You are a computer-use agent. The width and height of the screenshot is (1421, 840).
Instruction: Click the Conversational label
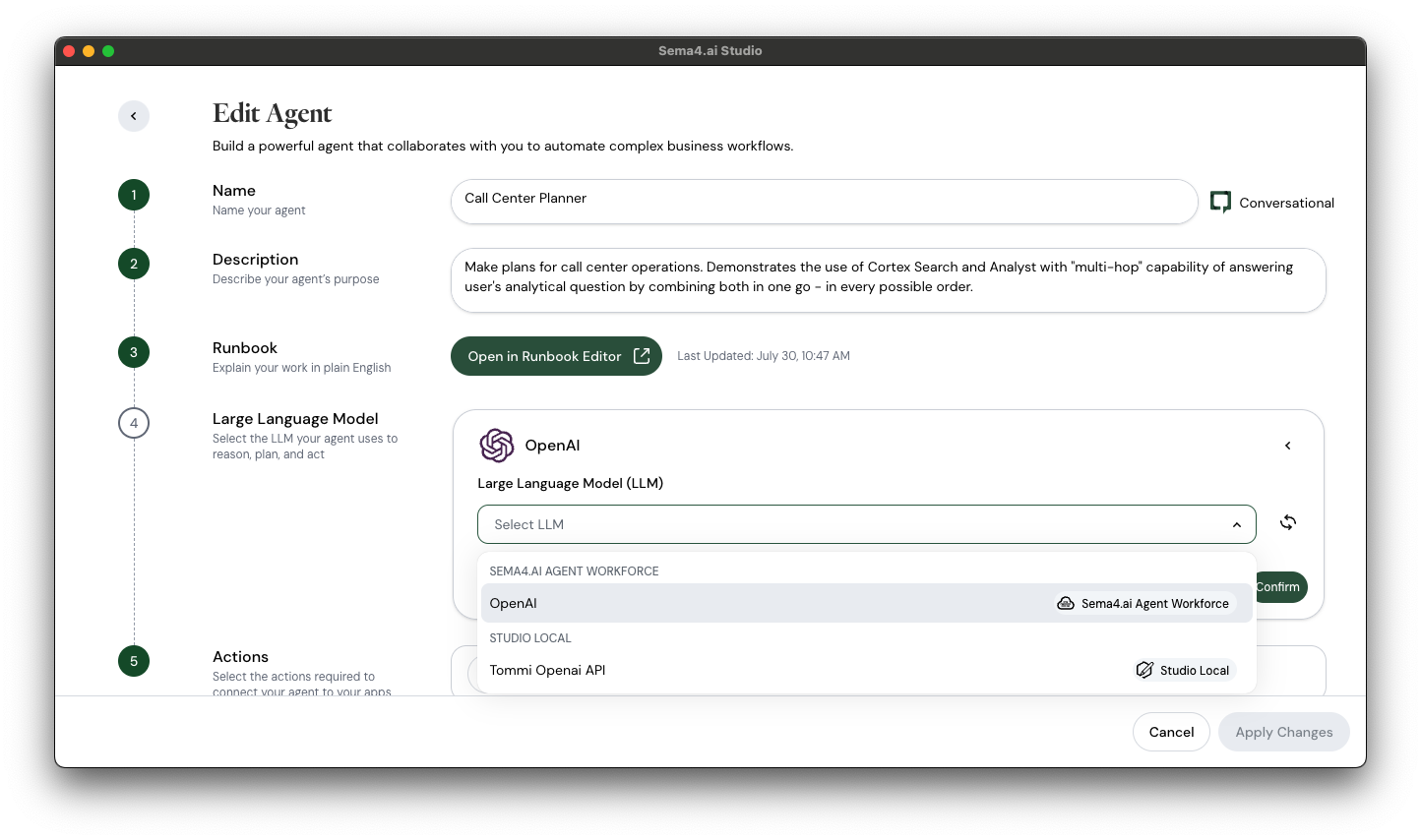coord(1287,203)
